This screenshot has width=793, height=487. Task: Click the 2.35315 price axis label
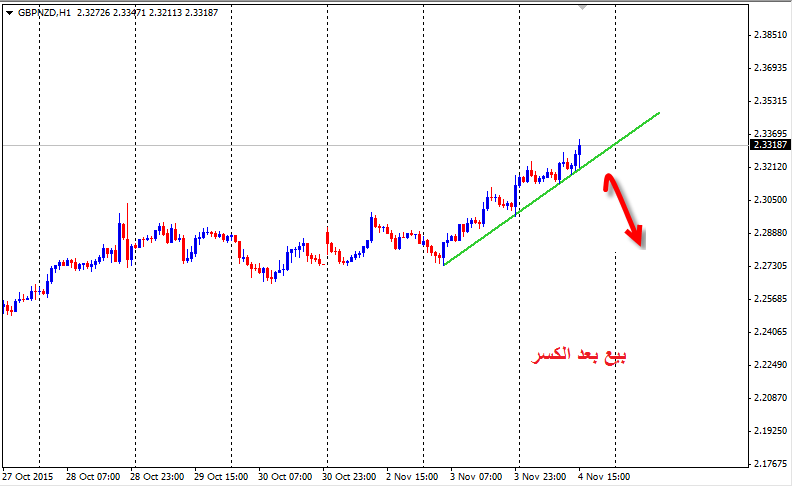770,101
